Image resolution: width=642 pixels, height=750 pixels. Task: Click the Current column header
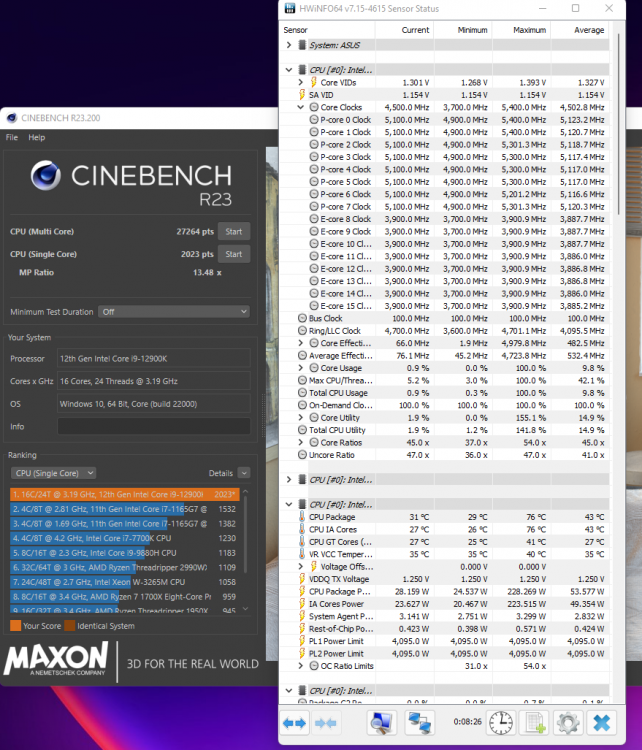click(415, 30)
